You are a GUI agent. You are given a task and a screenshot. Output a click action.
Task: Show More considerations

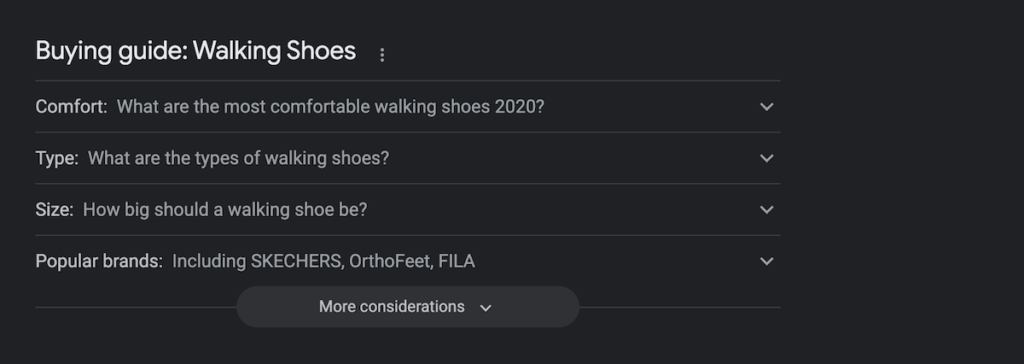click(x=408, y=306)
